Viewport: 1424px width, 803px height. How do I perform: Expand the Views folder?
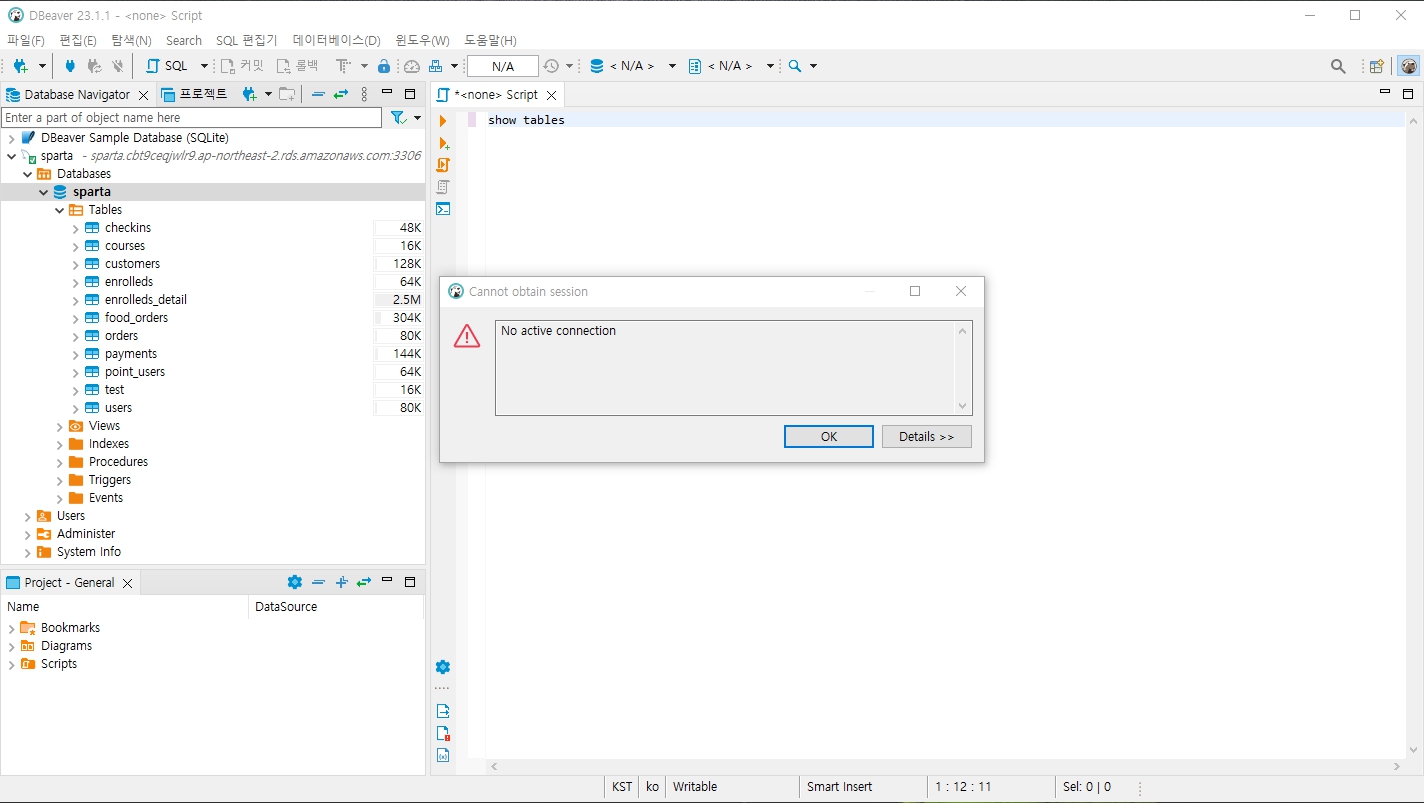point(59,426)
